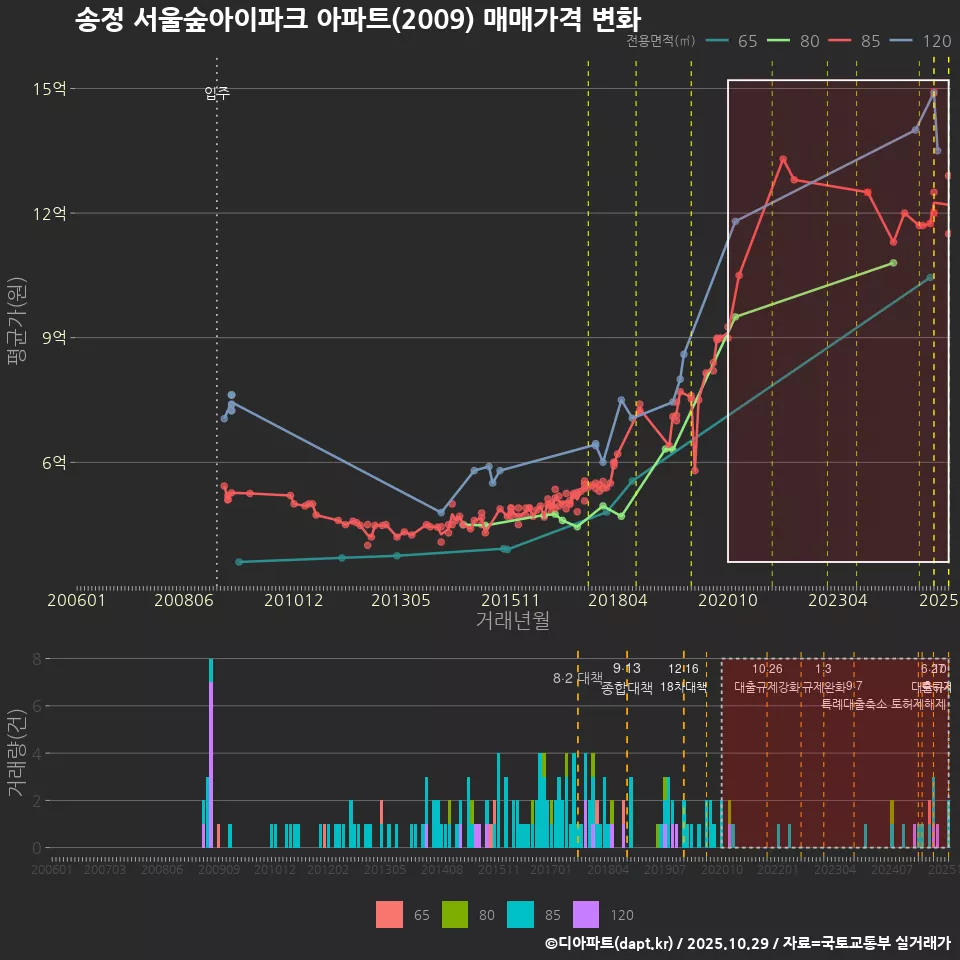
Task: Select the coral 65 swatch in bottom legend
Action: coord(390,913)
